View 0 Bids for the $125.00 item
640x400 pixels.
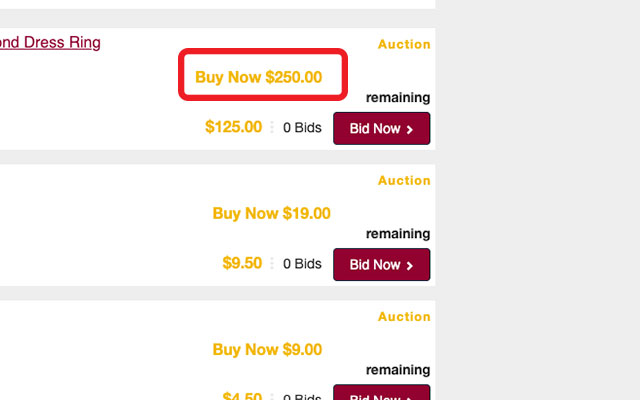(x=302, y=128)
